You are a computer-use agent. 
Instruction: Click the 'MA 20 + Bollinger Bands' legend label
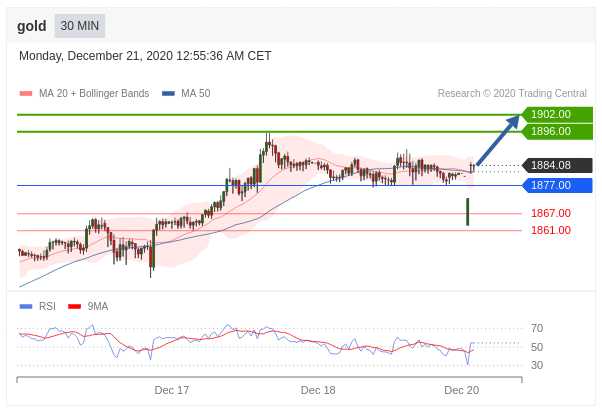[94, 93]
